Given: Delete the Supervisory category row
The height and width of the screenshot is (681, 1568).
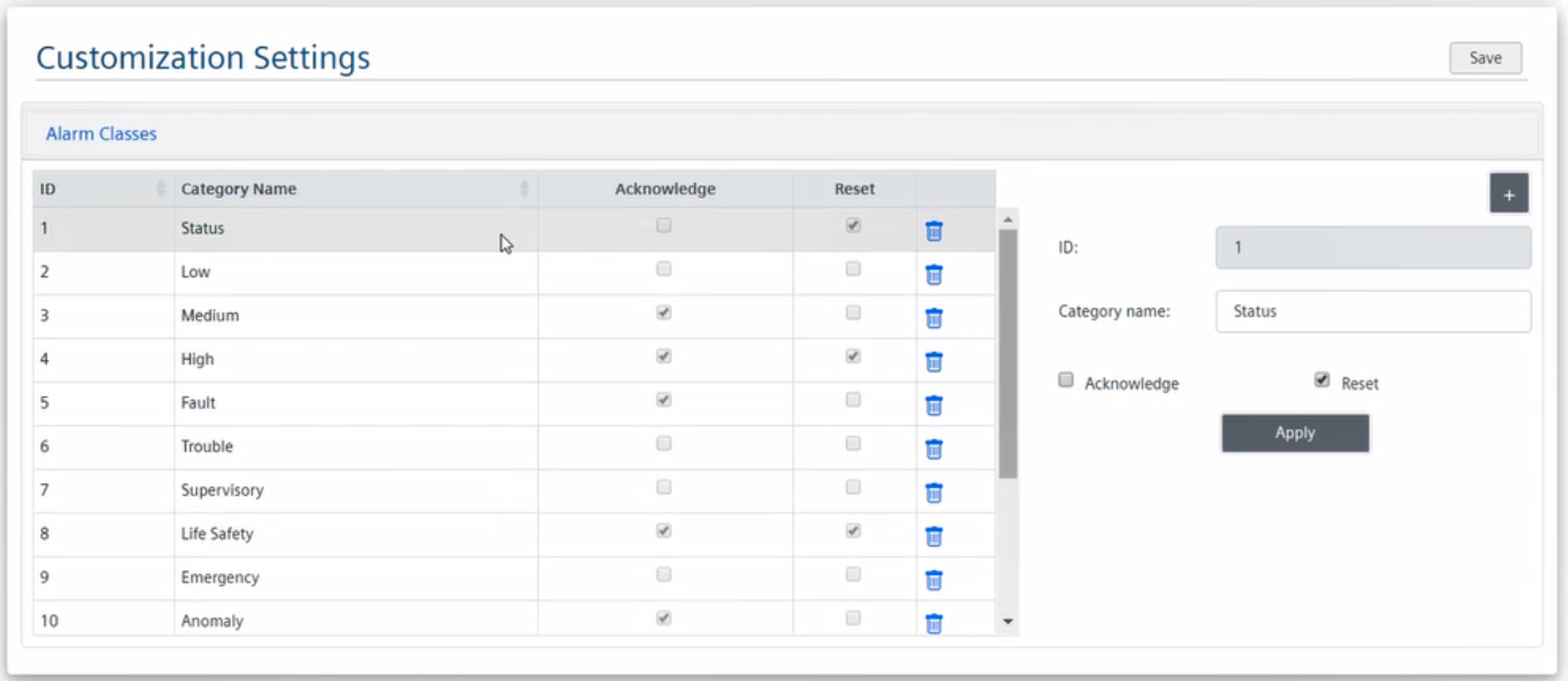Looking at the screenshot, I should (x=933, y=493).
